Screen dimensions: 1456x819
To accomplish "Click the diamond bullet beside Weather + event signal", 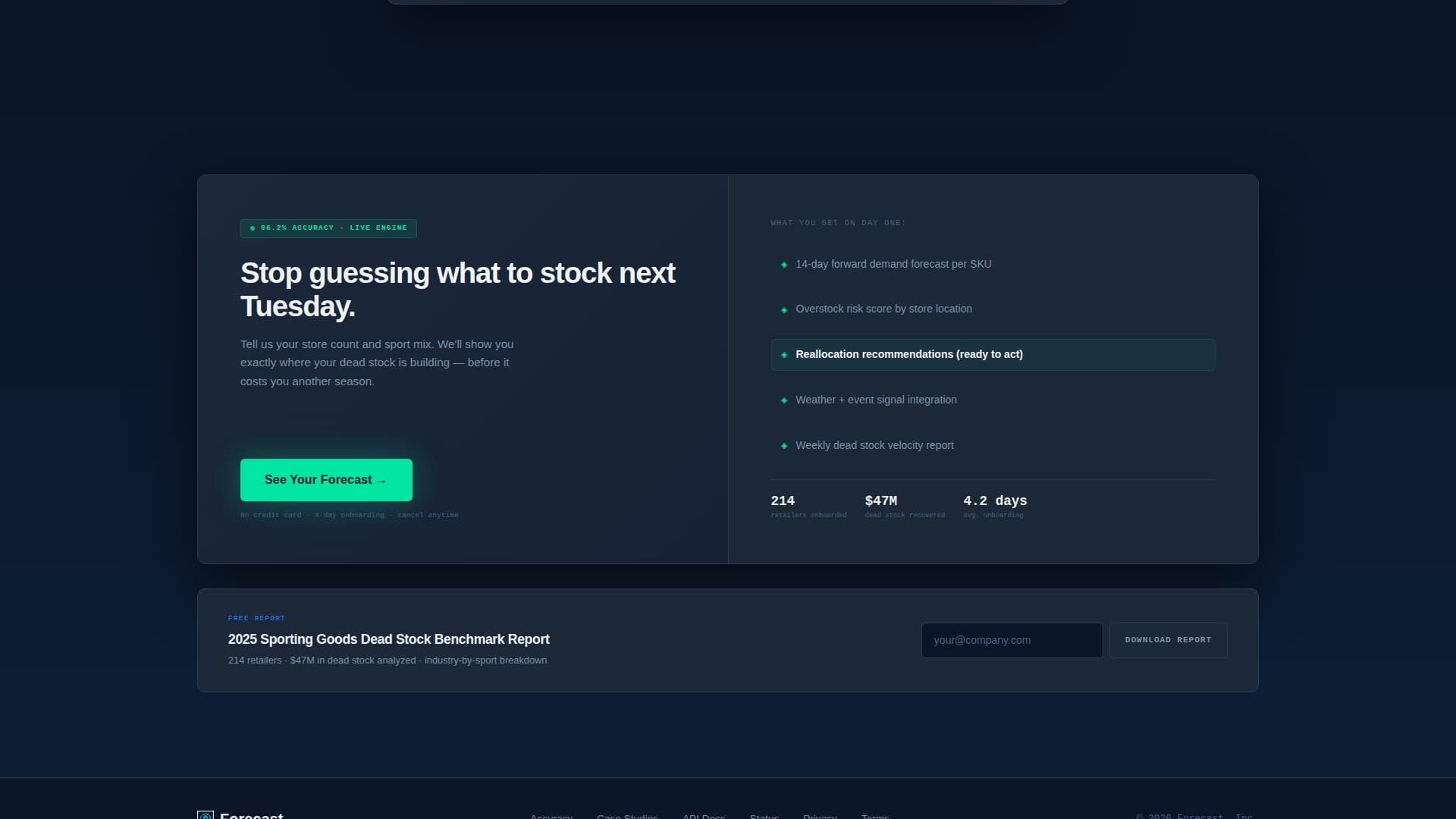I will click(784, 400).
